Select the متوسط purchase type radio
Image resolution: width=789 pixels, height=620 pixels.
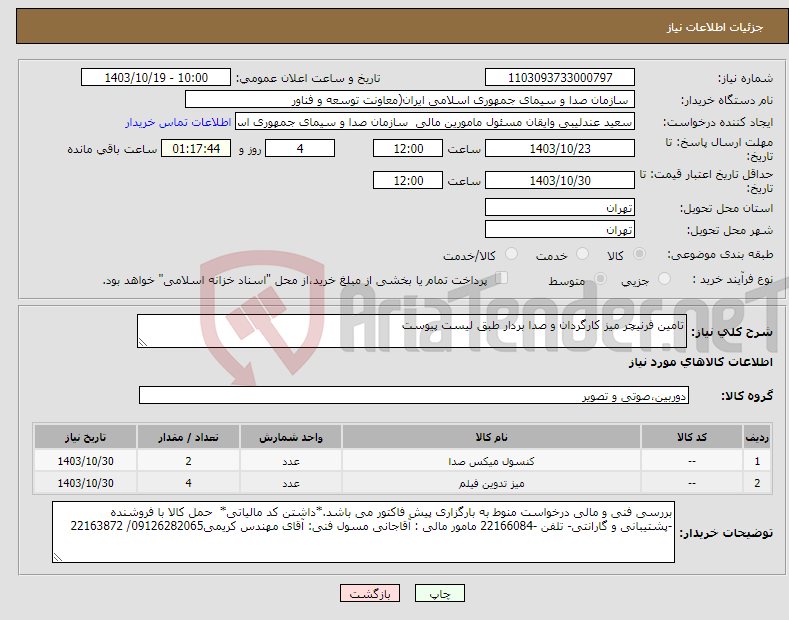(x=600, y=278)
